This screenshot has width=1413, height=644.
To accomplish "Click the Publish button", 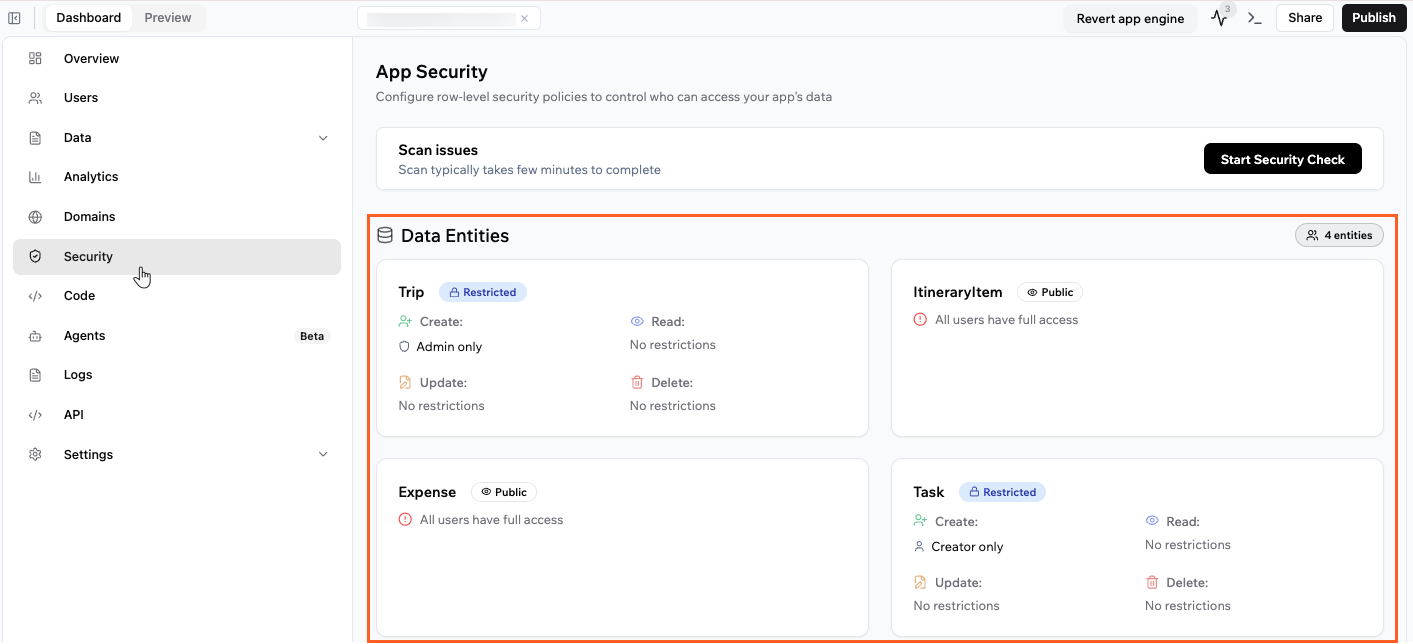I will pos(1373,18).
